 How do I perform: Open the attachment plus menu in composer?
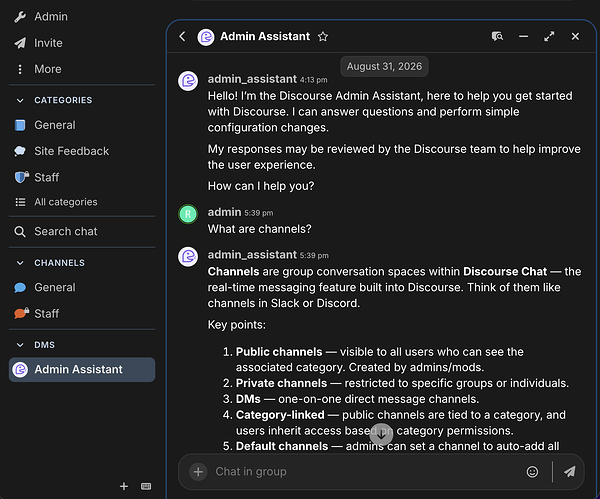(198, 472)
